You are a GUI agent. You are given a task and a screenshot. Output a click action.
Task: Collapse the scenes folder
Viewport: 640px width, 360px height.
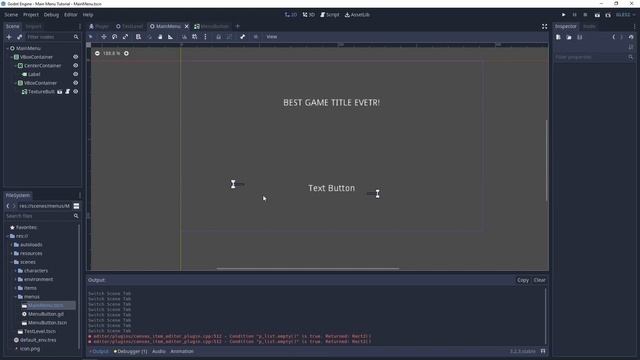(11, 262)
